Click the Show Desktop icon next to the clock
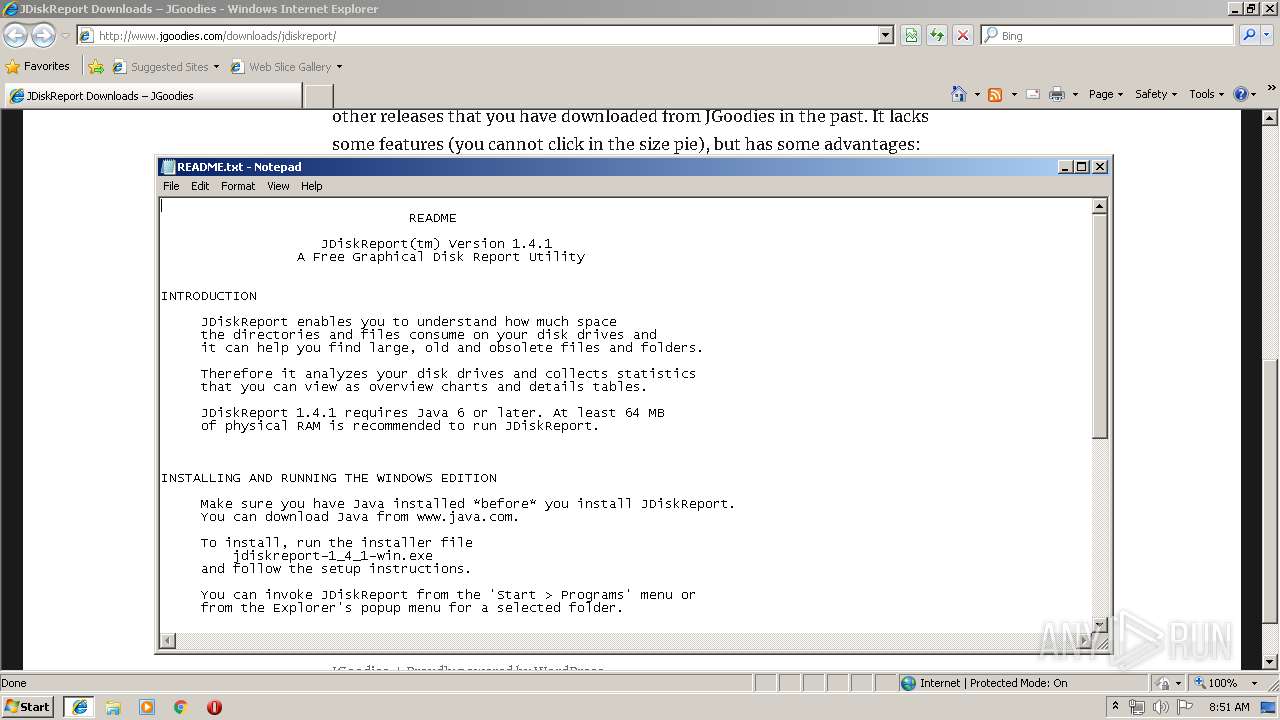Image resolution: width=1280 pixels, height=720 pixels. click(1268, 707)
